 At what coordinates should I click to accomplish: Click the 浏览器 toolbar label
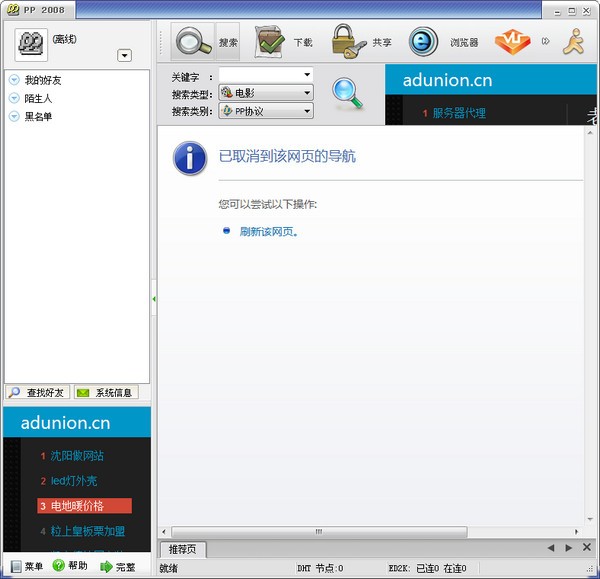(x=464, y=42)
